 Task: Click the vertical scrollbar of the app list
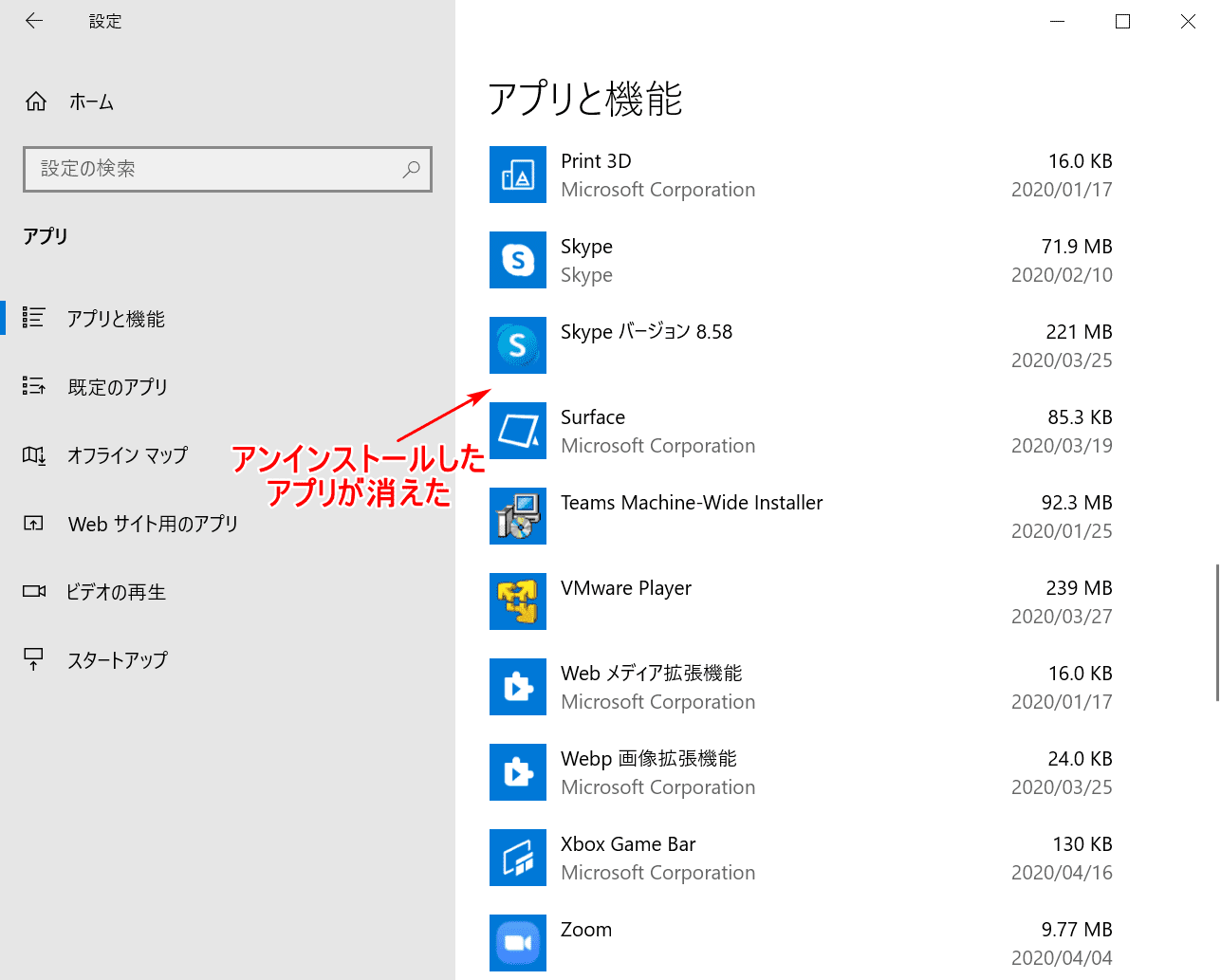click(1217, 633)
